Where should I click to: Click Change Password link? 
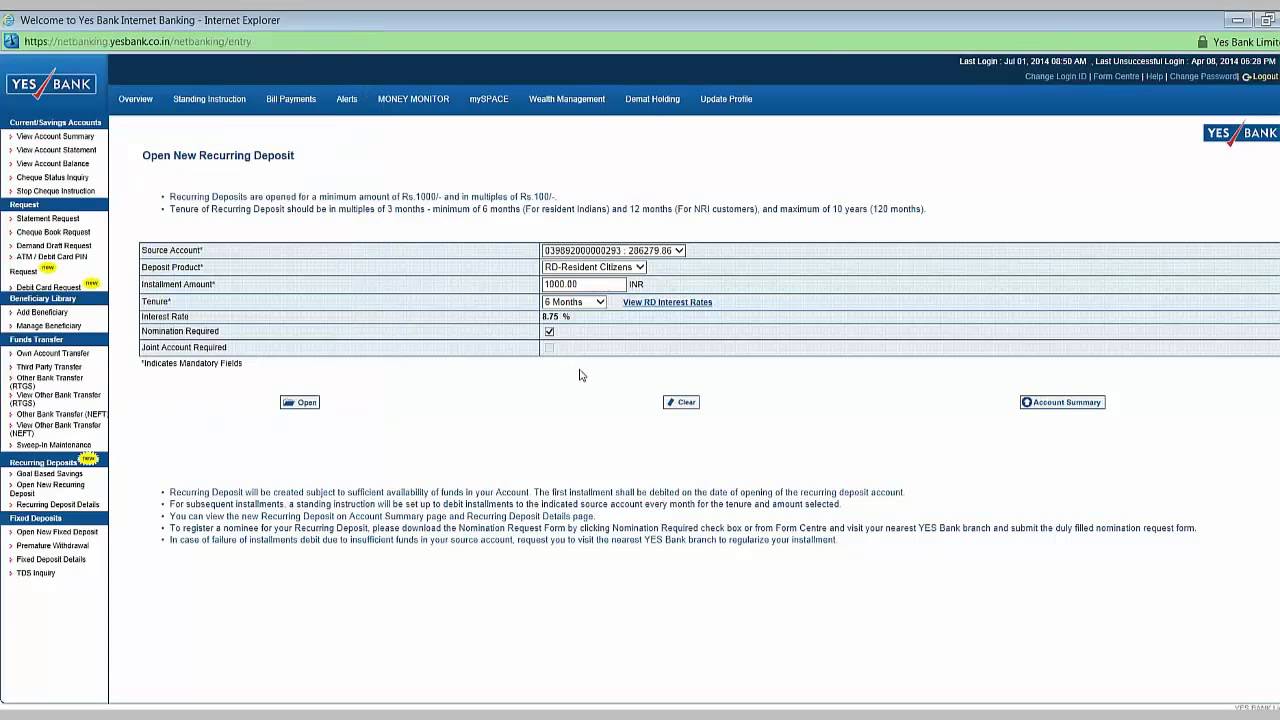1203,77
